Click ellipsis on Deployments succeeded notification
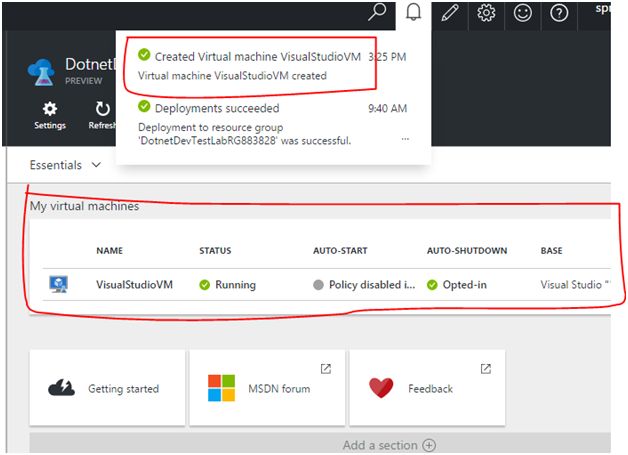Image resolution: width=628 pixels, height=455 pixels. (x=405, y=139)
